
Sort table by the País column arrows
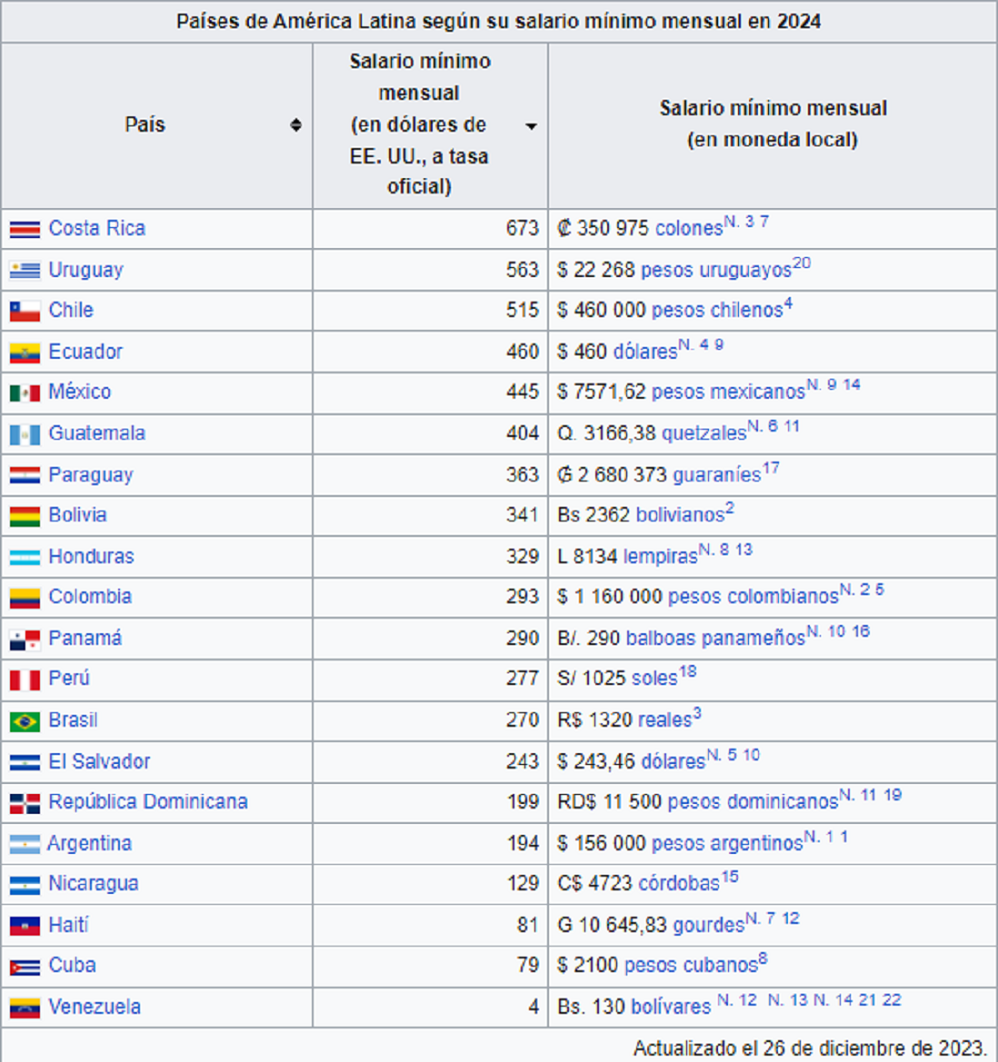pyautogui.click(x=296, y=125)
